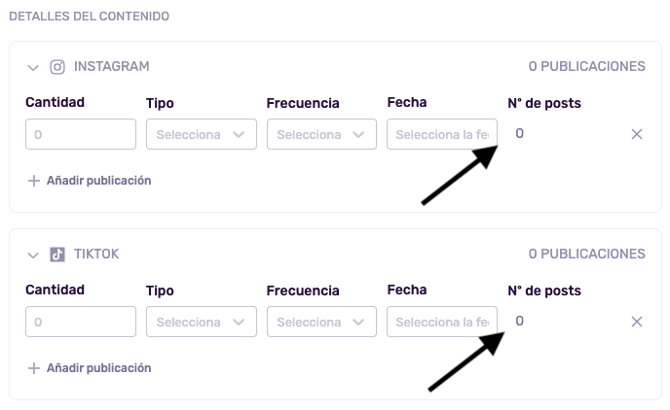
Task: Click Añadir publicación under TikTok
Action: [98, 368]
